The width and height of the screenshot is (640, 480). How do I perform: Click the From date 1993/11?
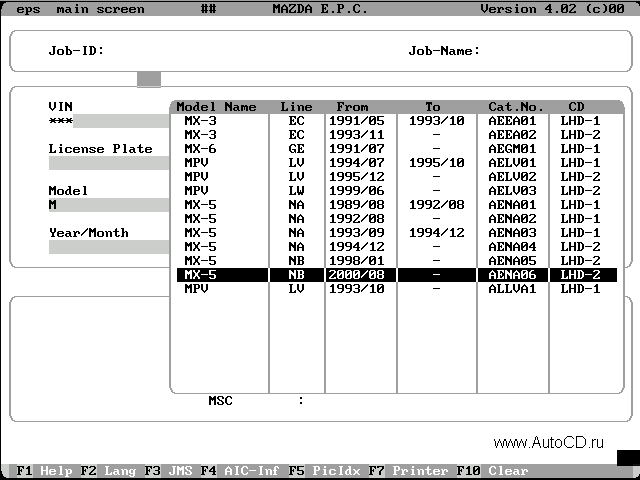click(x=357, y=135)
